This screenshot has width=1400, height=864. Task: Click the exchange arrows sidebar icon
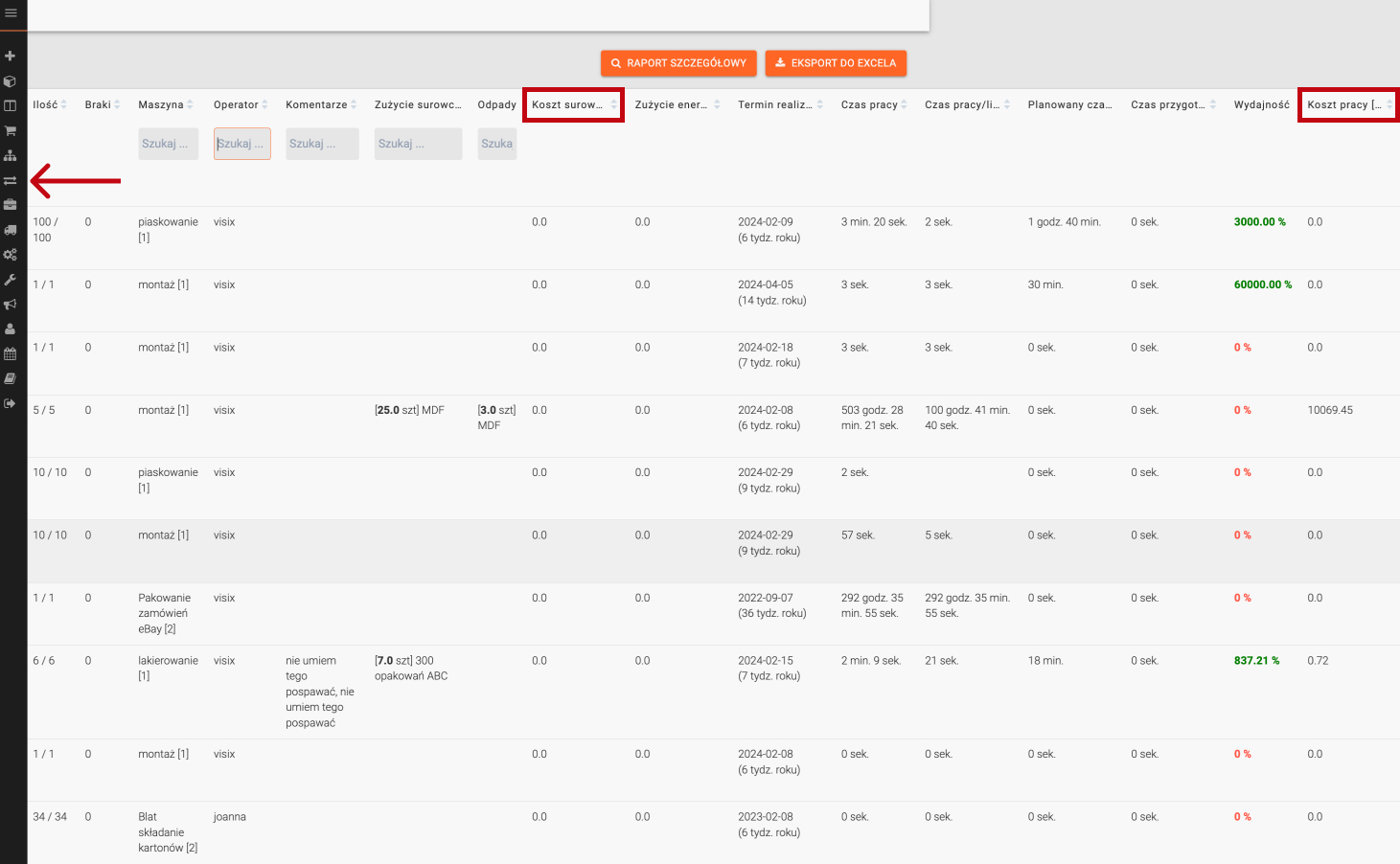coord(11,180)
